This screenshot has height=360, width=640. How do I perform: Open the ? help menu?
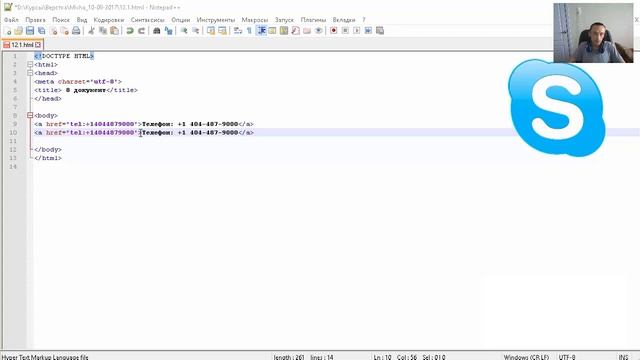[364, 20]
